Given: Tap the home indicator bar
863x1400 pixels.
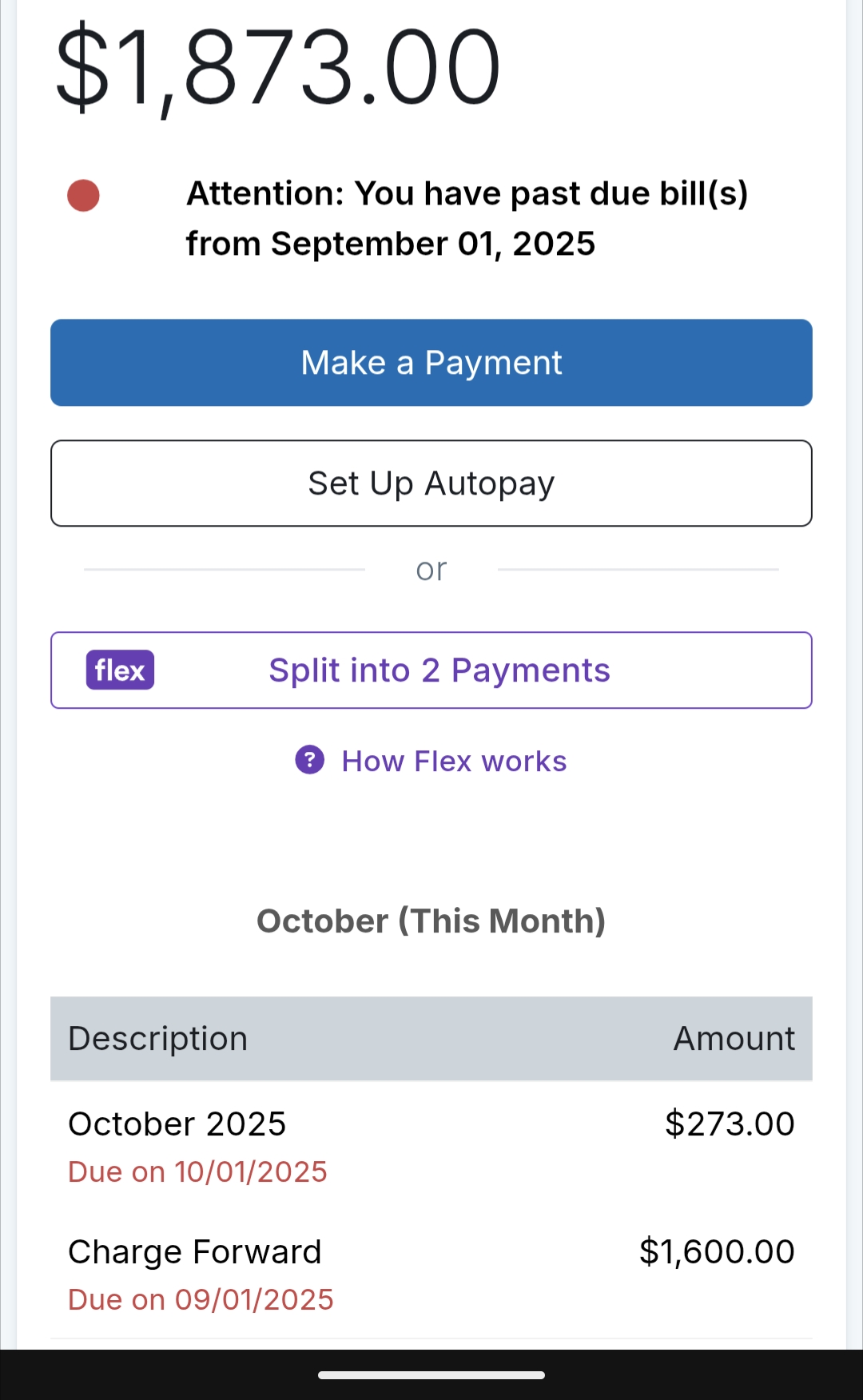Looking at the screenshot, I should pyautogui.click(x=431, y=1375).
